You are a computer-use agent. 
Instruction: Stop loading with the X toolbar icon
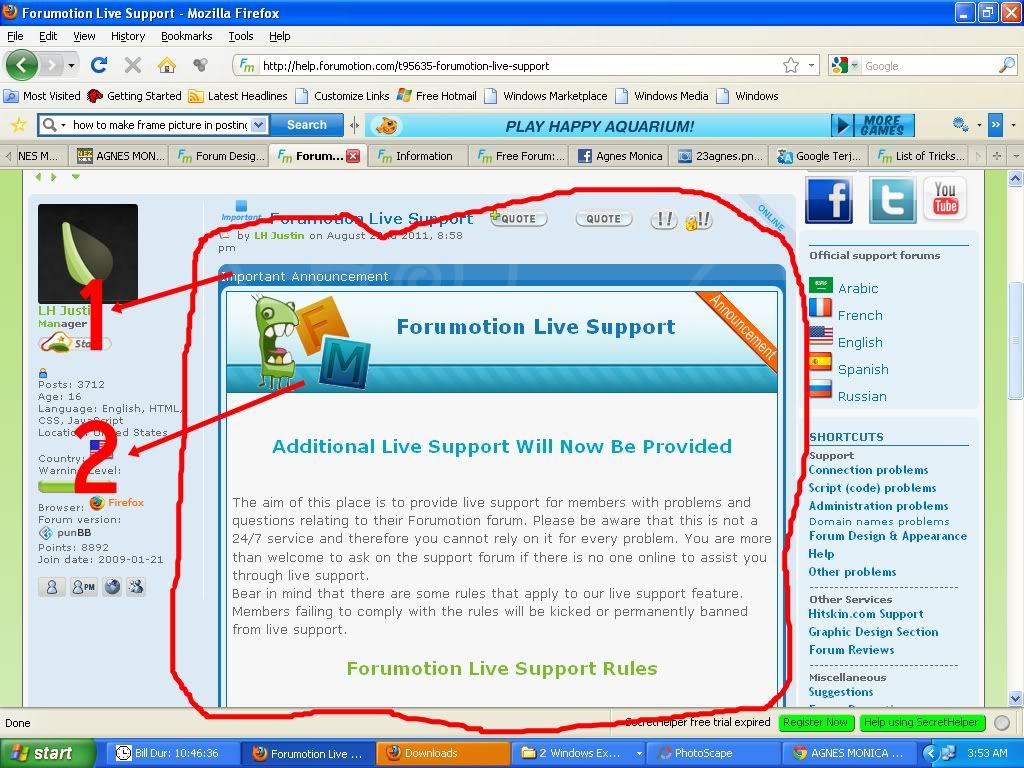click(133, 65)
